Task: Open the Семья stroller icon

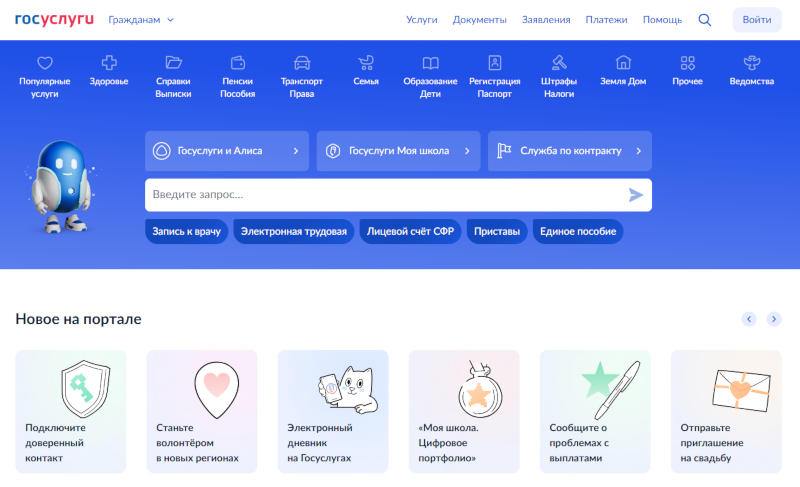Action: click(x=366, y=63)
